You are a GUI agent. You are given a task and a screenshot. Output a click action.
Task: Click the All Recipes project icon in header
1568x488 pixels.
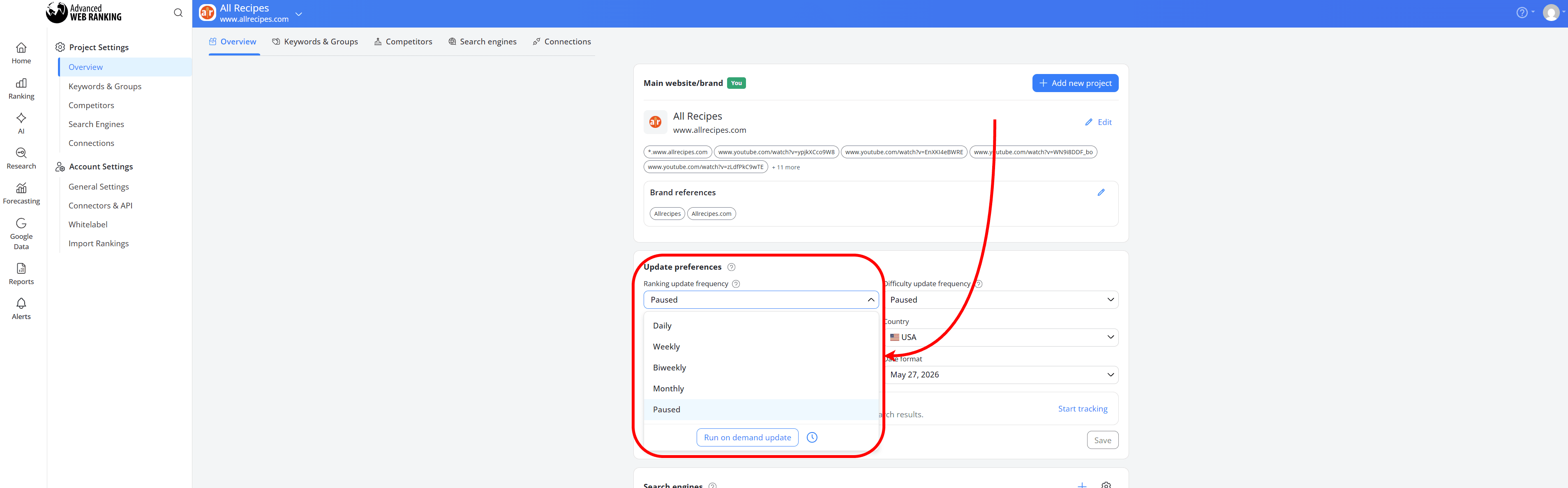[x=208, y=13]
